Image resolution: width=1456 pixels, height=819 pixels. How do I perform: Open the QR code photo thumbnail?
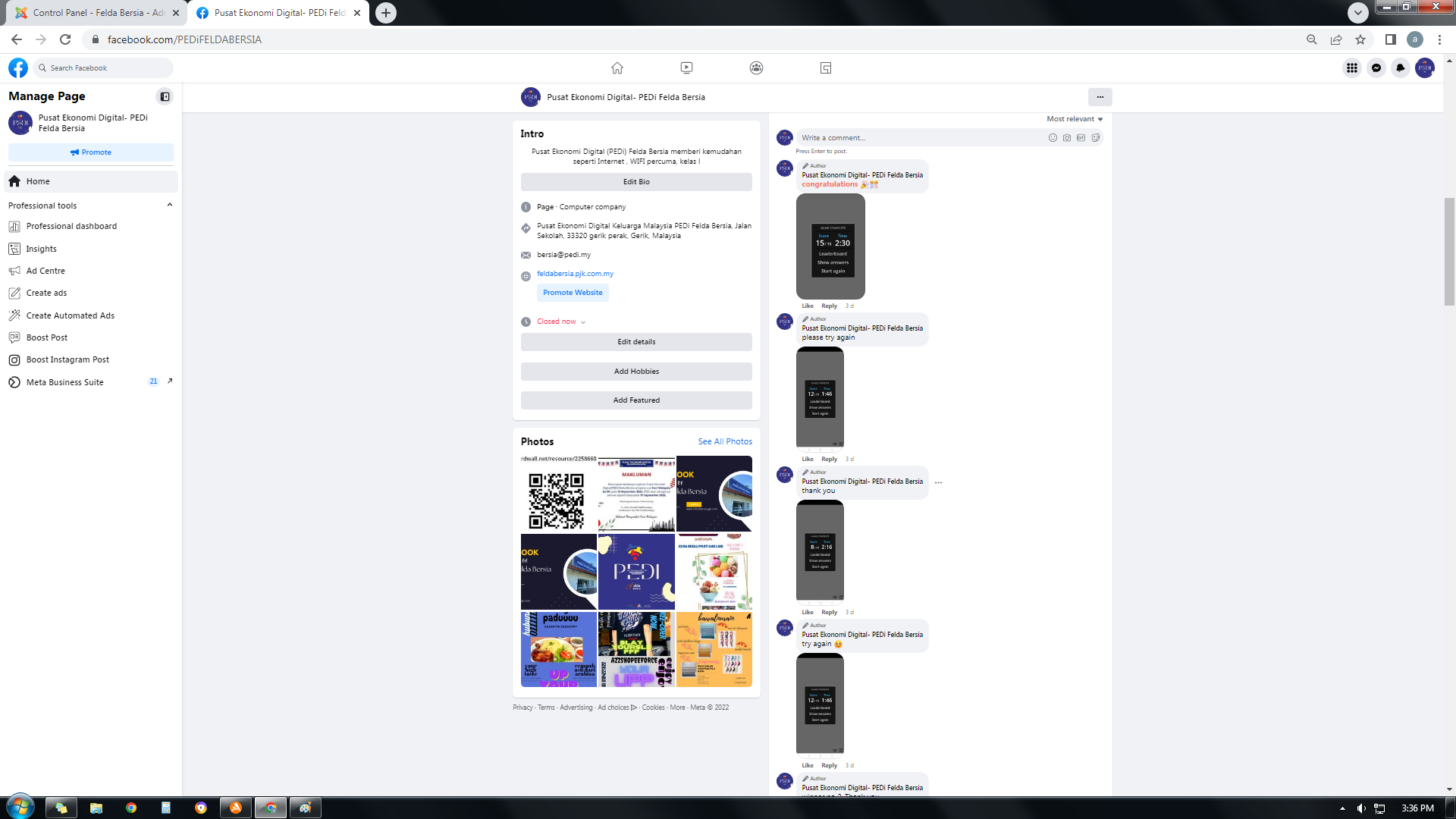pos(558,497)
